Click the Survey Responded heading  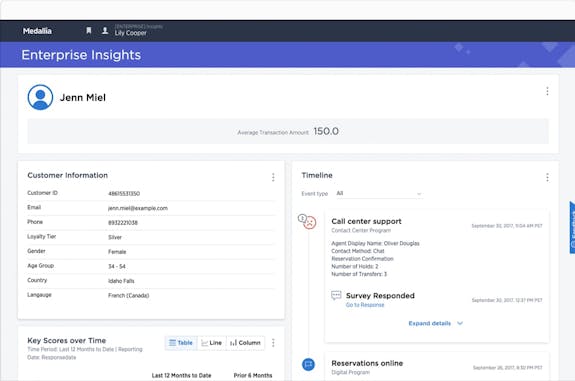[x=380, y=296]
